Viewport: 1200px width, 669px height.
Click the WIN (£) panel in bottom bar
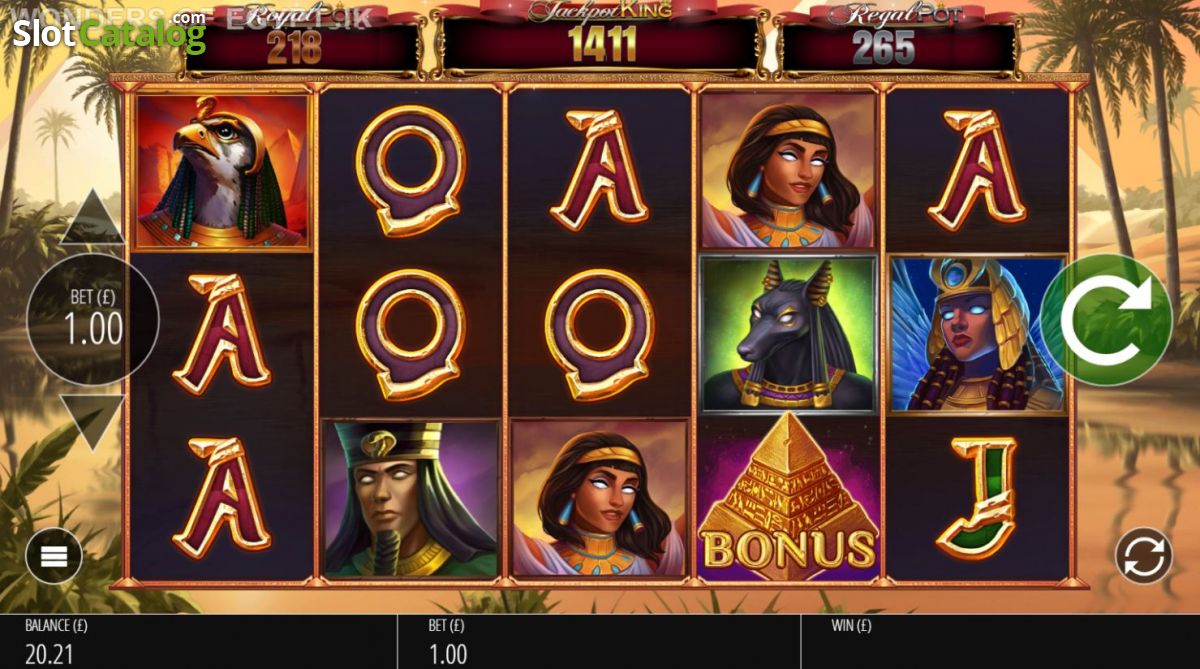[1000, 642]
